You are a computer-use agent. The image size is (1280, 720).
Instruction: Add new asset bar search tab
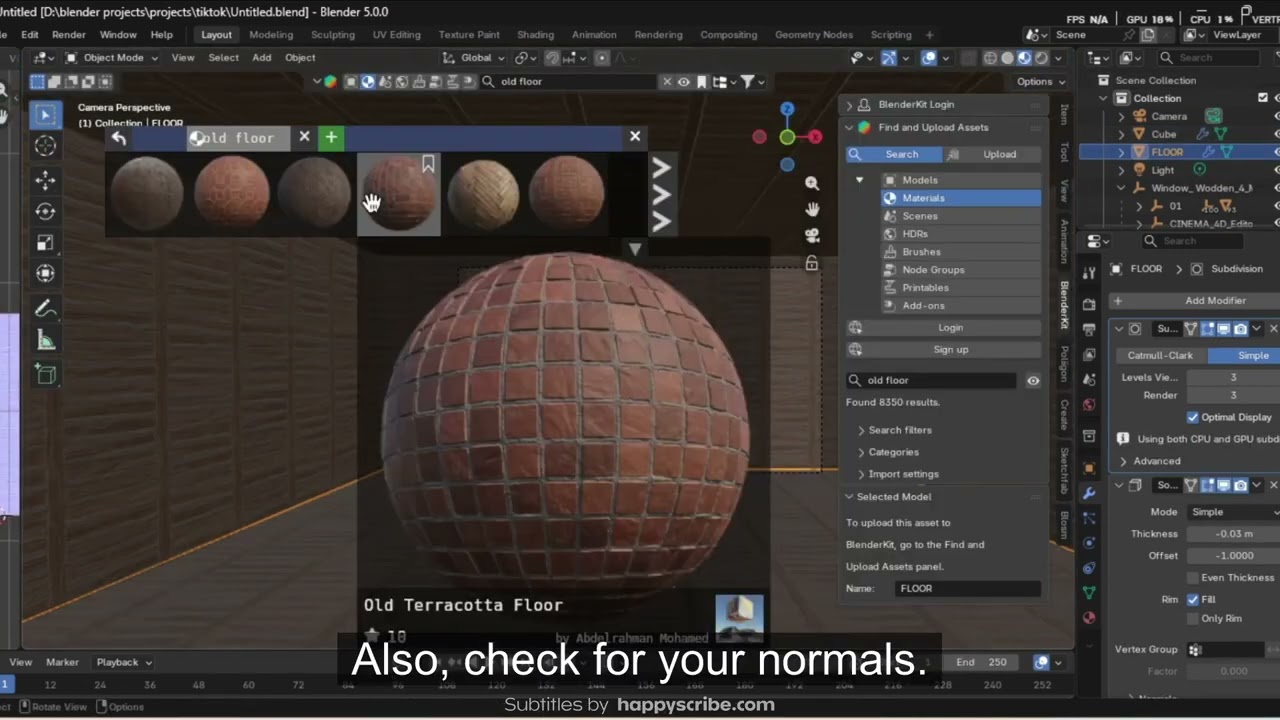pos(331,137)
